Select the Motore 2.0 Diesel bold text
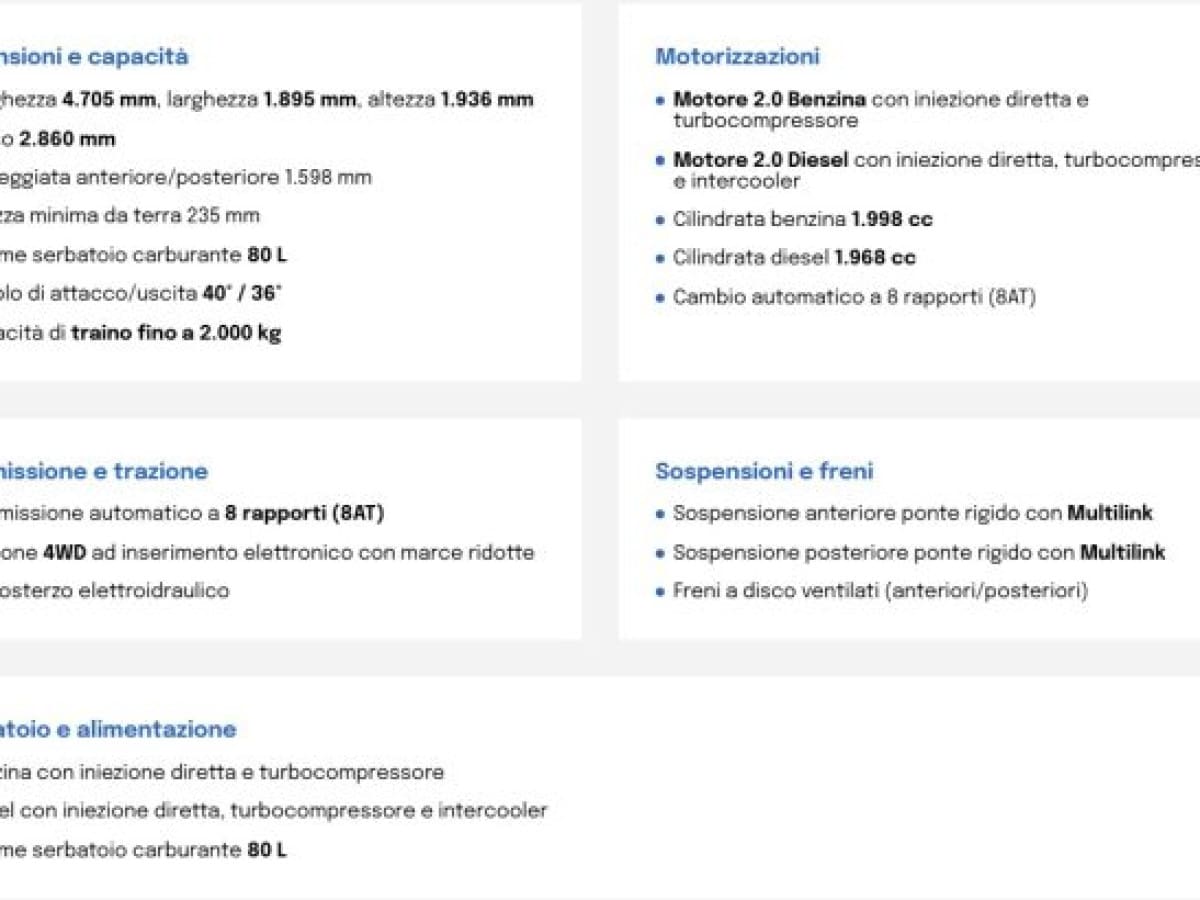 tap(761, 160)
